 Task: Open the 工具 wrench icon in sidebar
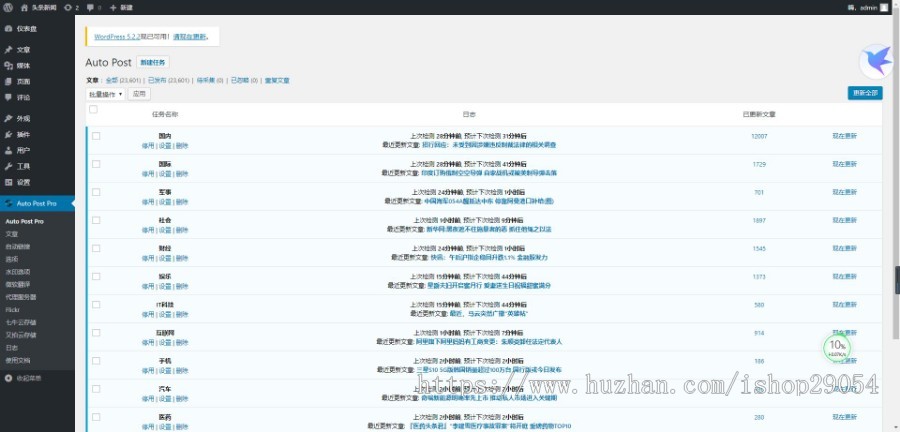pyautogui.click(x=8, y=166)
